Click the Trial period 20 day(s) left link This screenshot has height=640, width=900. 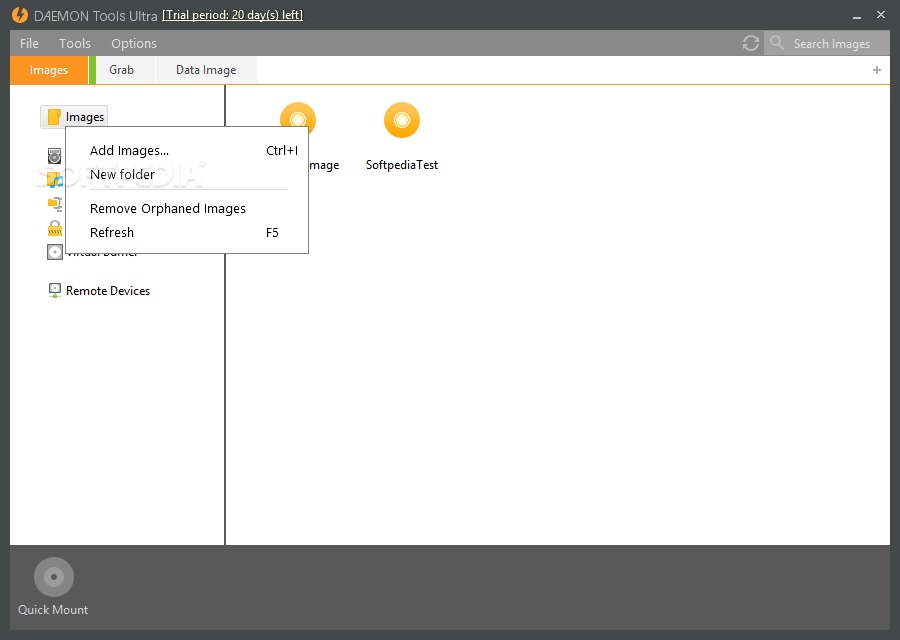[232, 15]
